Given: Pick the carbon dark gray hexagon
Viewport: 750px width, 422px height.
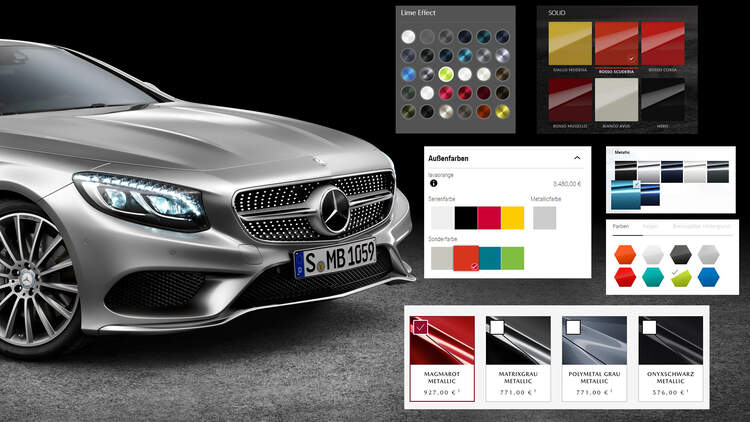Looking at the screenshot, I should [x=681, y=254].
